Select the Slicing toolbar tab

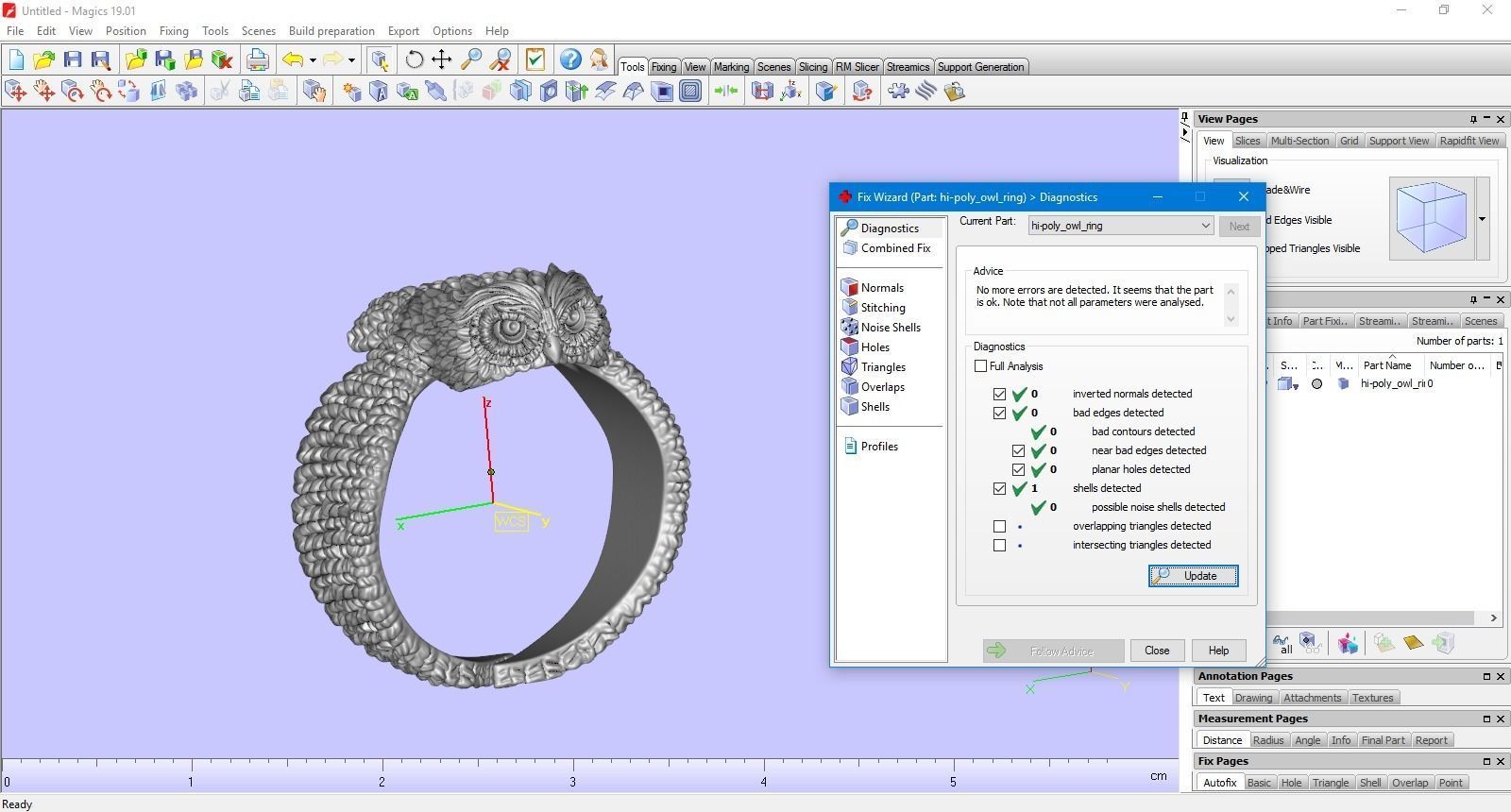pyautogui.click(x=813, y=67)
